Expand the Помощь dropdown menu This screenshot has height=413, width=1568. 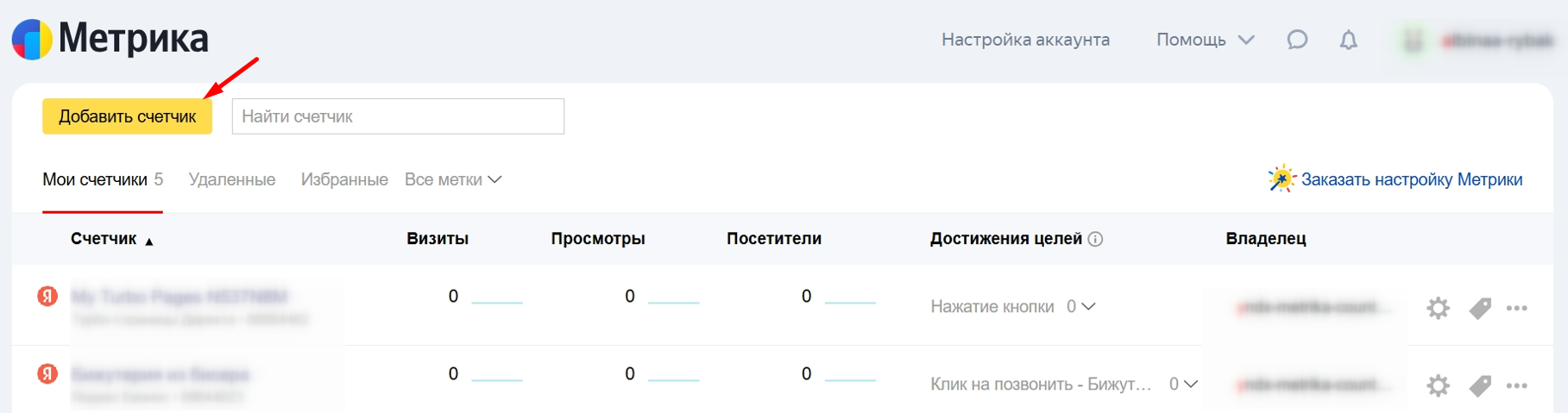coord(1205,40)
